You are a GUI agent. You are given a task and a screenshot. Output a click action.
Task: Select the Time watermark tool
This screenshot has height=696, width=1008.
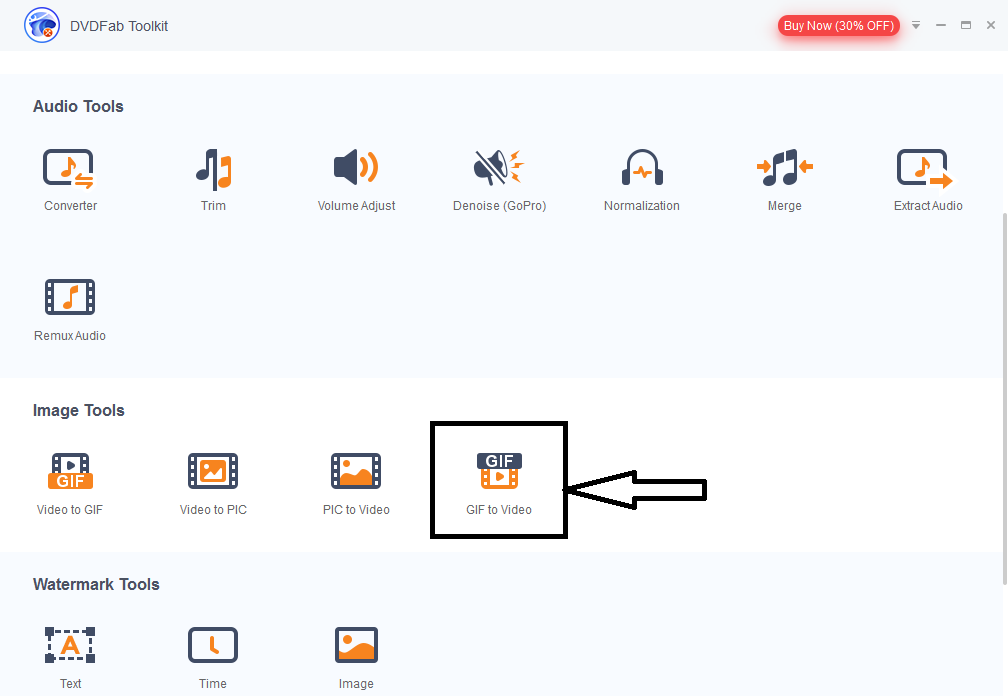[213, 657]
